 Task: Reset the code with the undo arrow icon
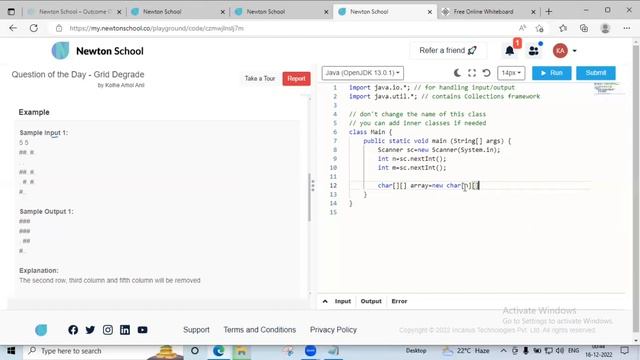click(486, 73)
